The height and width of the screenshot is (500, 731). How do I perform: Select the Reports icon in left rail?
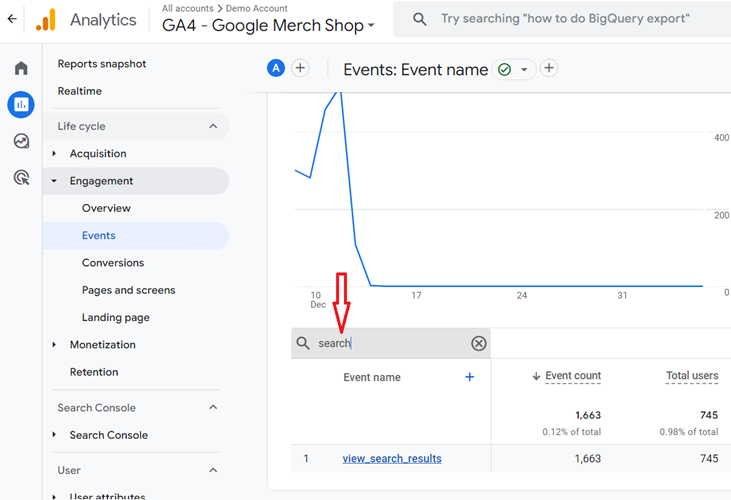[x=21, y=104]
